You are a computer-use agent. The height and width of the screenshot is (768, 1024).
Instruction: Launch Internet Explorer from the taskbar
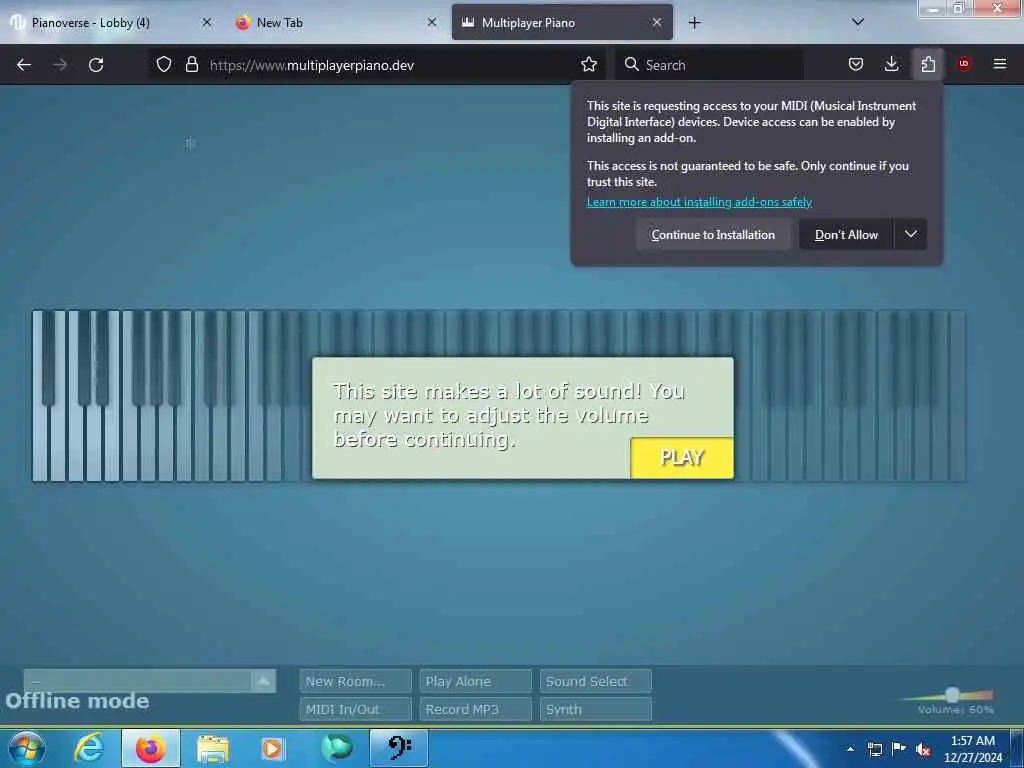coord(89,748)
